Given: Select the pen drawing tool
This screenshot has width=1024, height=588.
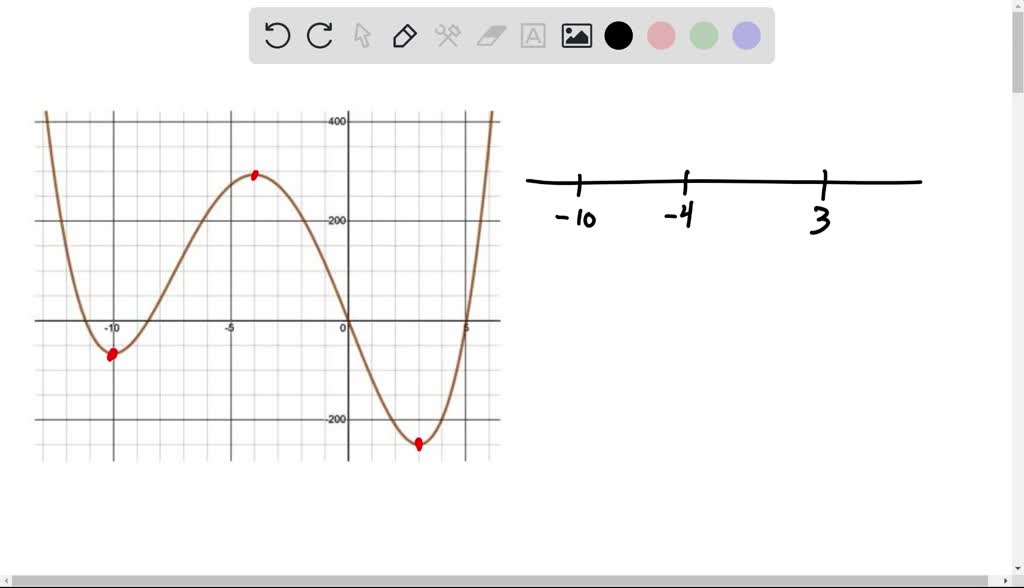Looking at the screenshot, I should click(x=405, y=35).
